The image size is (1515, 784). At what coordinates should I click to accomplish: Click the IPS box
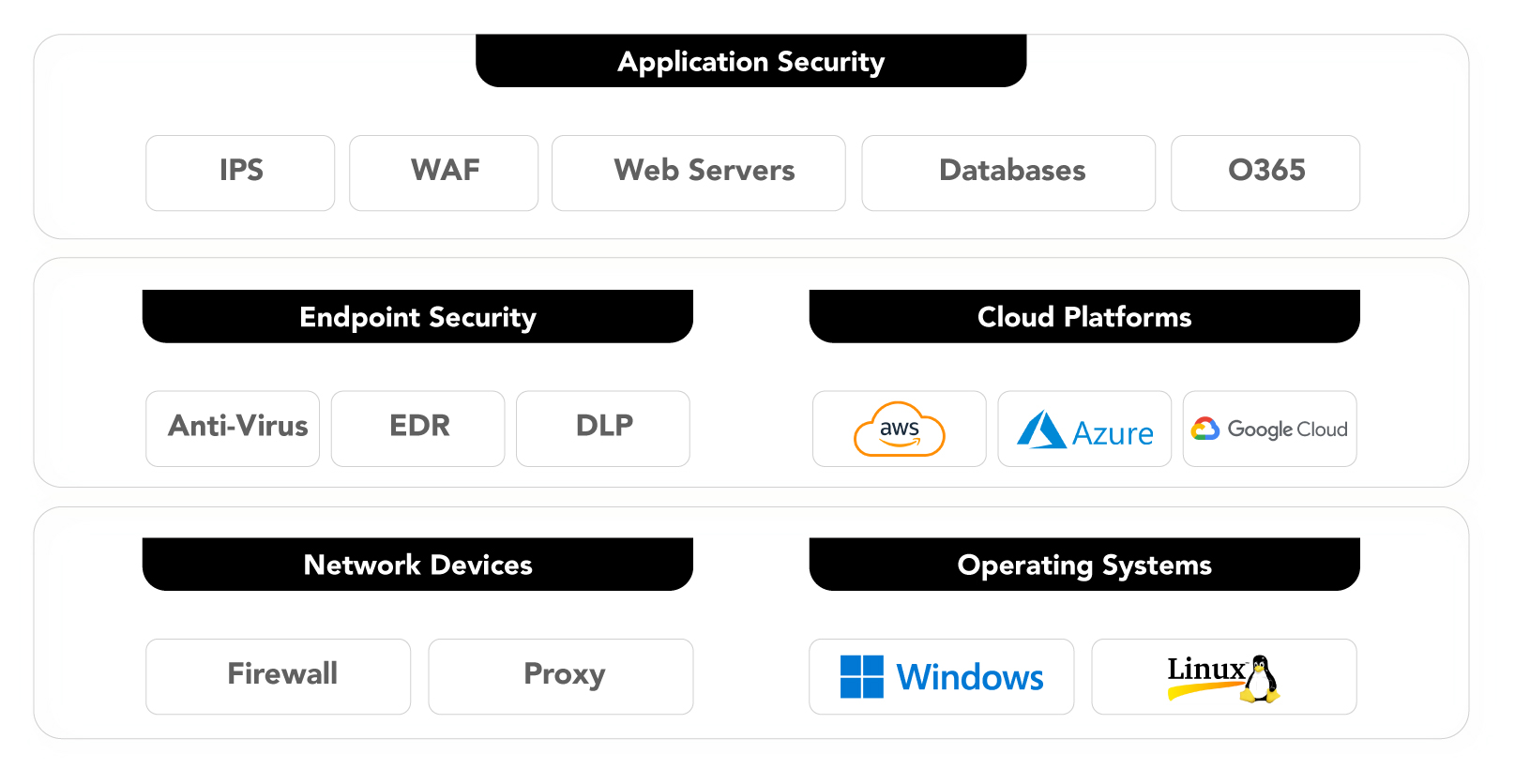click(240, 173)
